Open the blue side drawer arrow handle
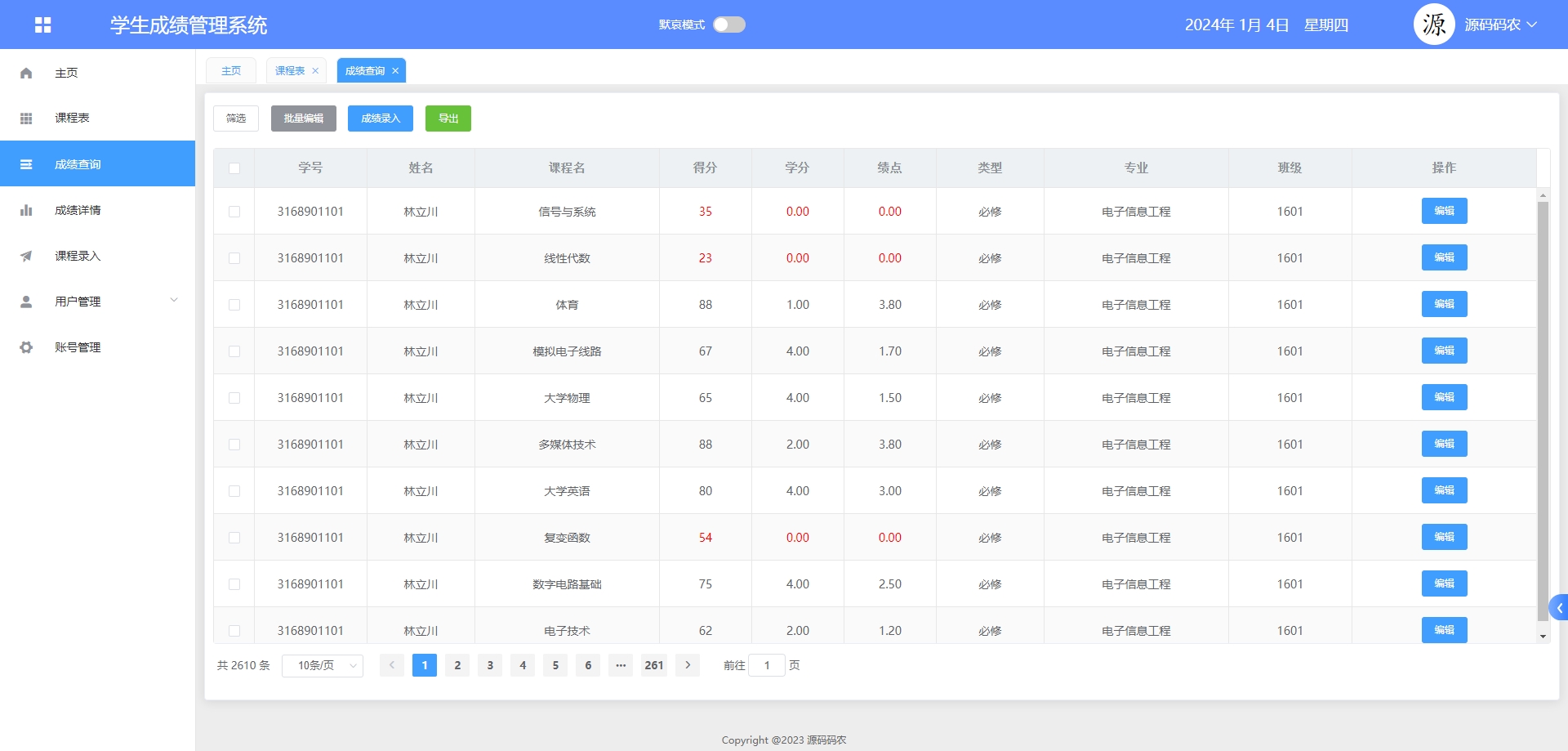Screen dimensions: 1568x751 [1559, 608]
